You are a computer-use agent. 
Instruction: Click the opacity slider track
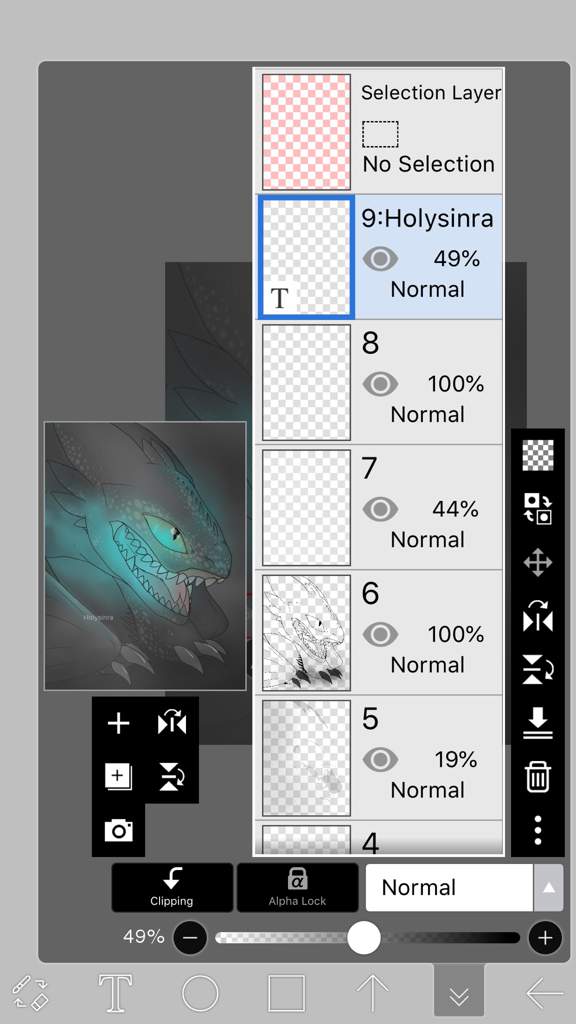(x=368, y=938)
